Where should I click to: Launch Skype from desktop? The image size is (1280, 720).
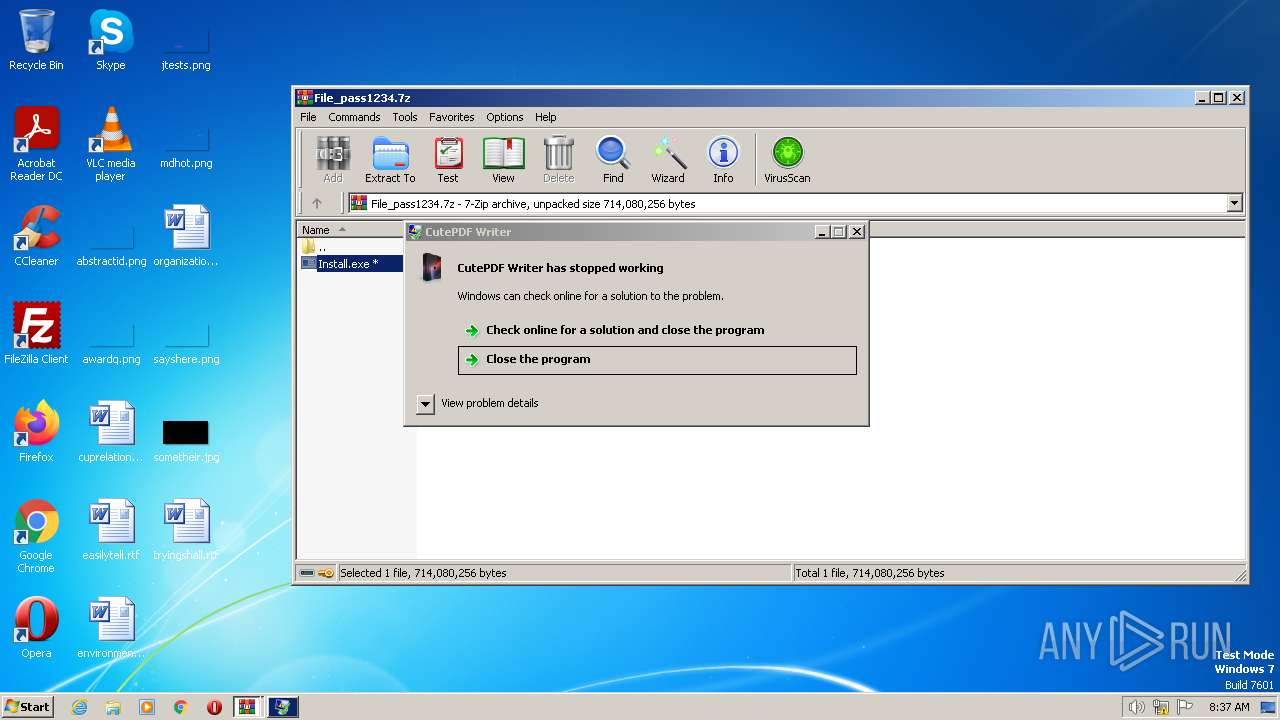coord(110,40)
